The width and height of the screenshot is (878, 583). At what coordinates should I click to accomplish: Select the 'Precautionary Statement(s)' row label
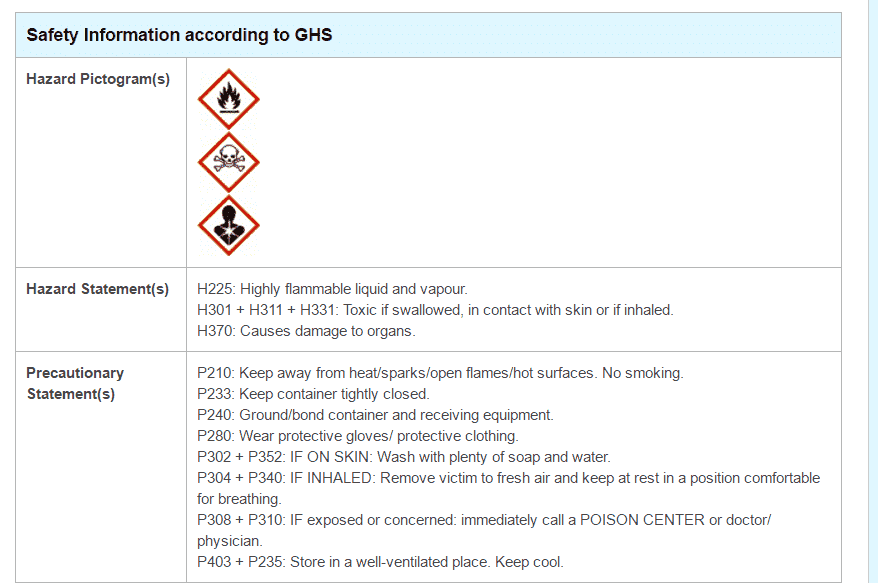pyautogui.click(x=75, y=383)
